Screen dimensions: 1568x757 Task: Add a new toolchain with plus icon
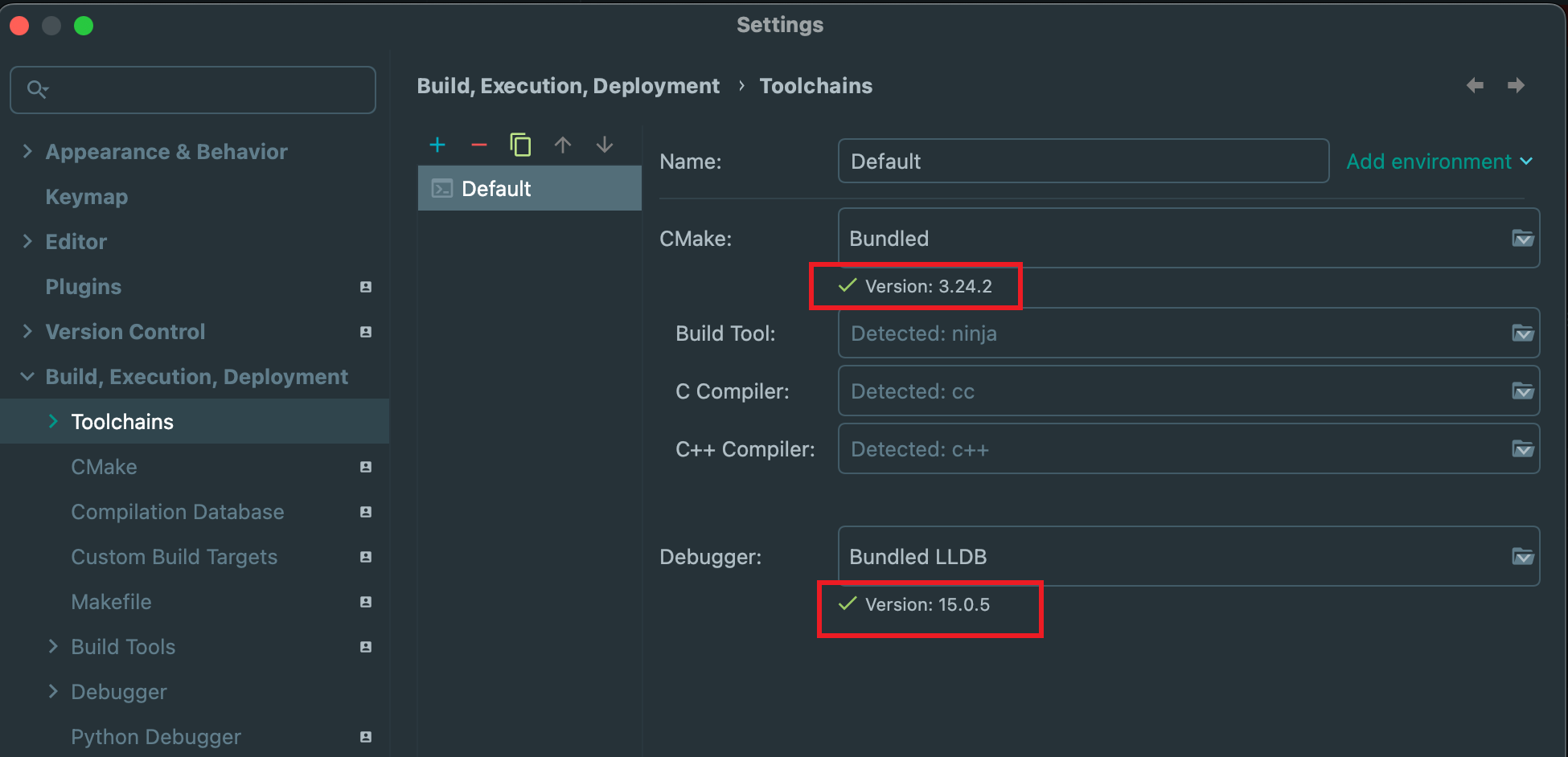click(x=437, y=145)
